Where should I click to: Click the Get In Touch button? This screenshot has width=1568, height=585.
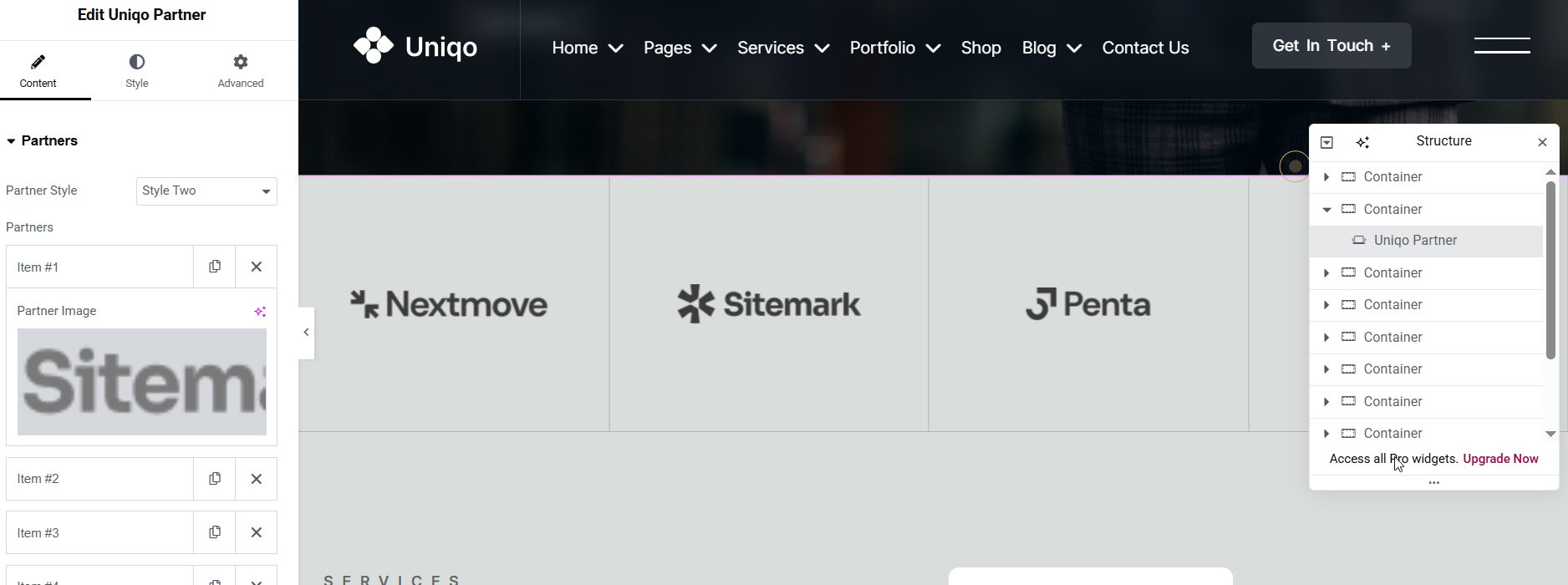point(1331,46)
